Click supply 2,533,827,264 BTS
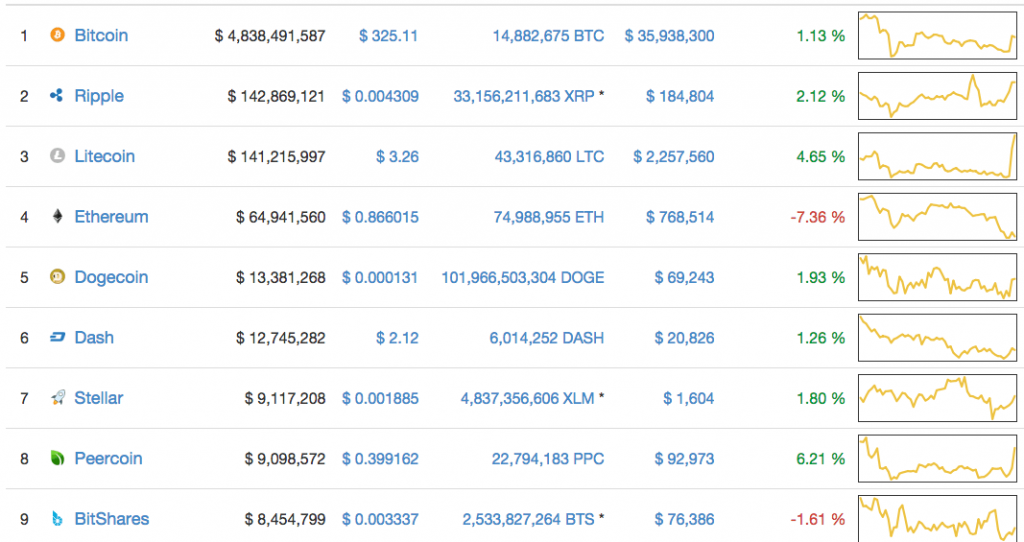Viewport: 1024px width, 542px height. (528, 519)
